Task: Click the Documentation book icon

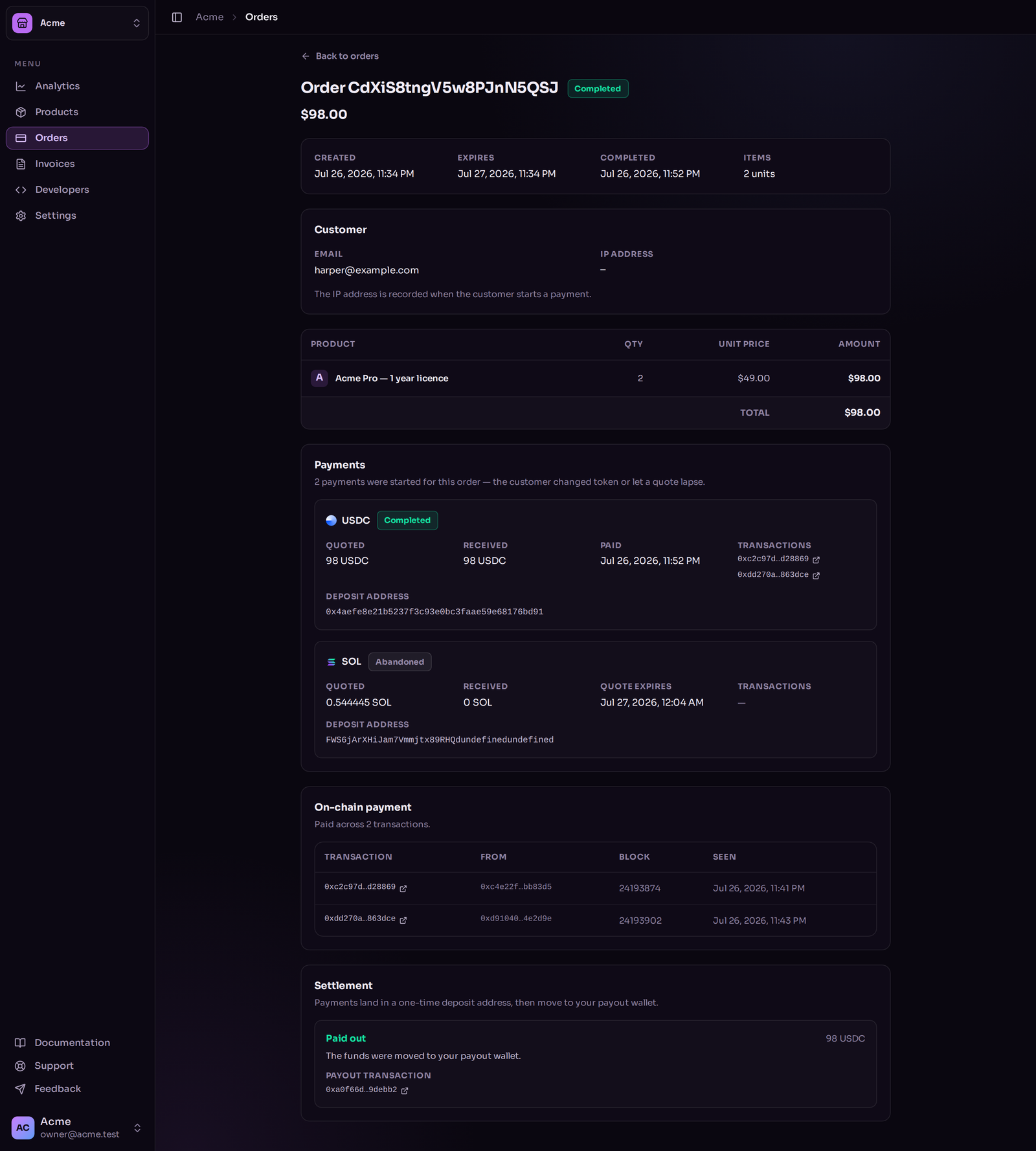Action: [x=21, y=1043]
